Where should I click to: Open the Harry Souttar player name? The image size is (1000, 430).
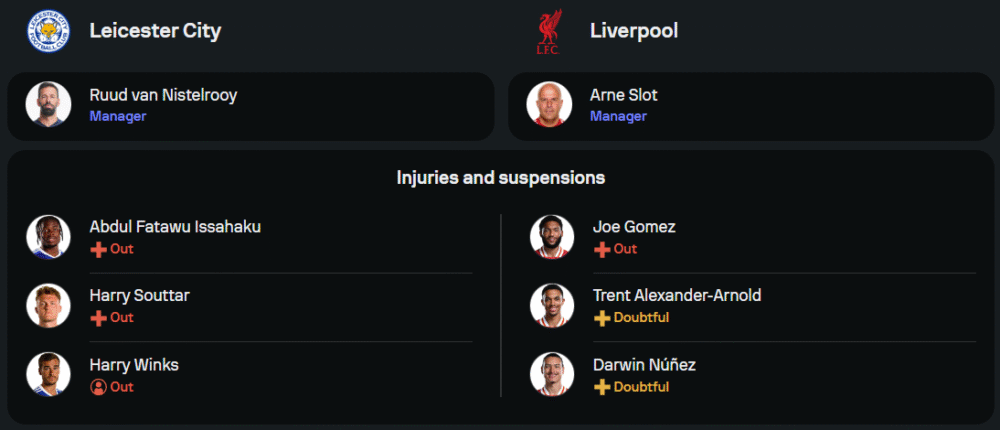point(139,296)
